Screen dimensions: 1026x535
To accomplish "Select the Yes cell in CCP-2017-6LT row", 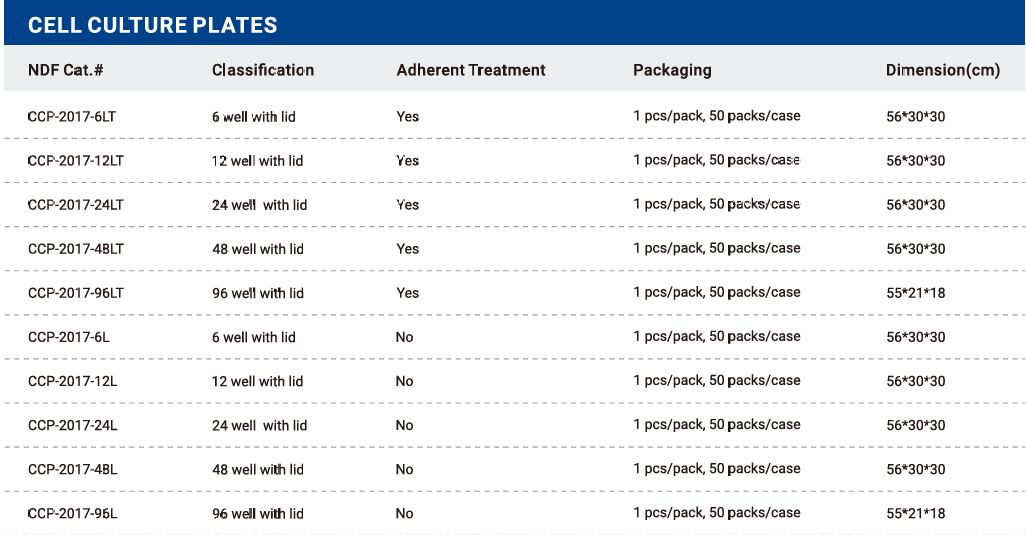I will (408, 117).
